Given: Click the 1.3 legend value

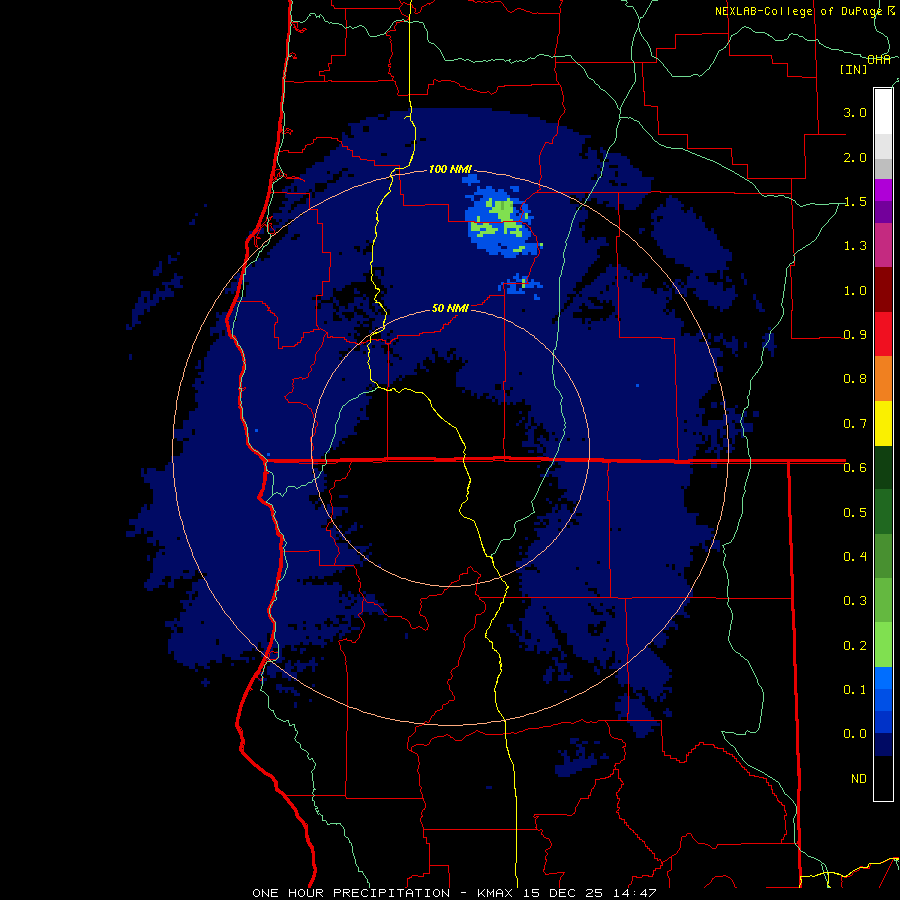Looking at the screenshot, I should 855,246.
